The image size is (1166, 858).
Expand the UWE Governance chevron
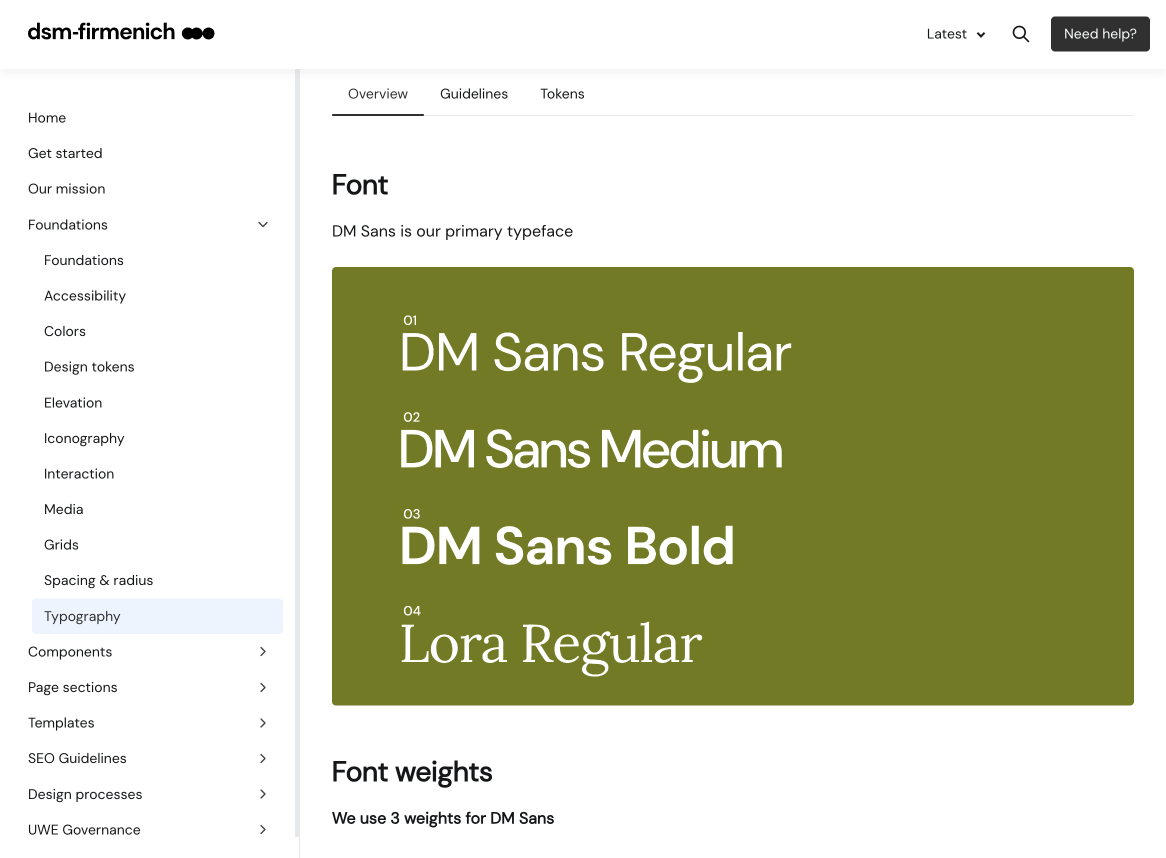pos(263,830)
